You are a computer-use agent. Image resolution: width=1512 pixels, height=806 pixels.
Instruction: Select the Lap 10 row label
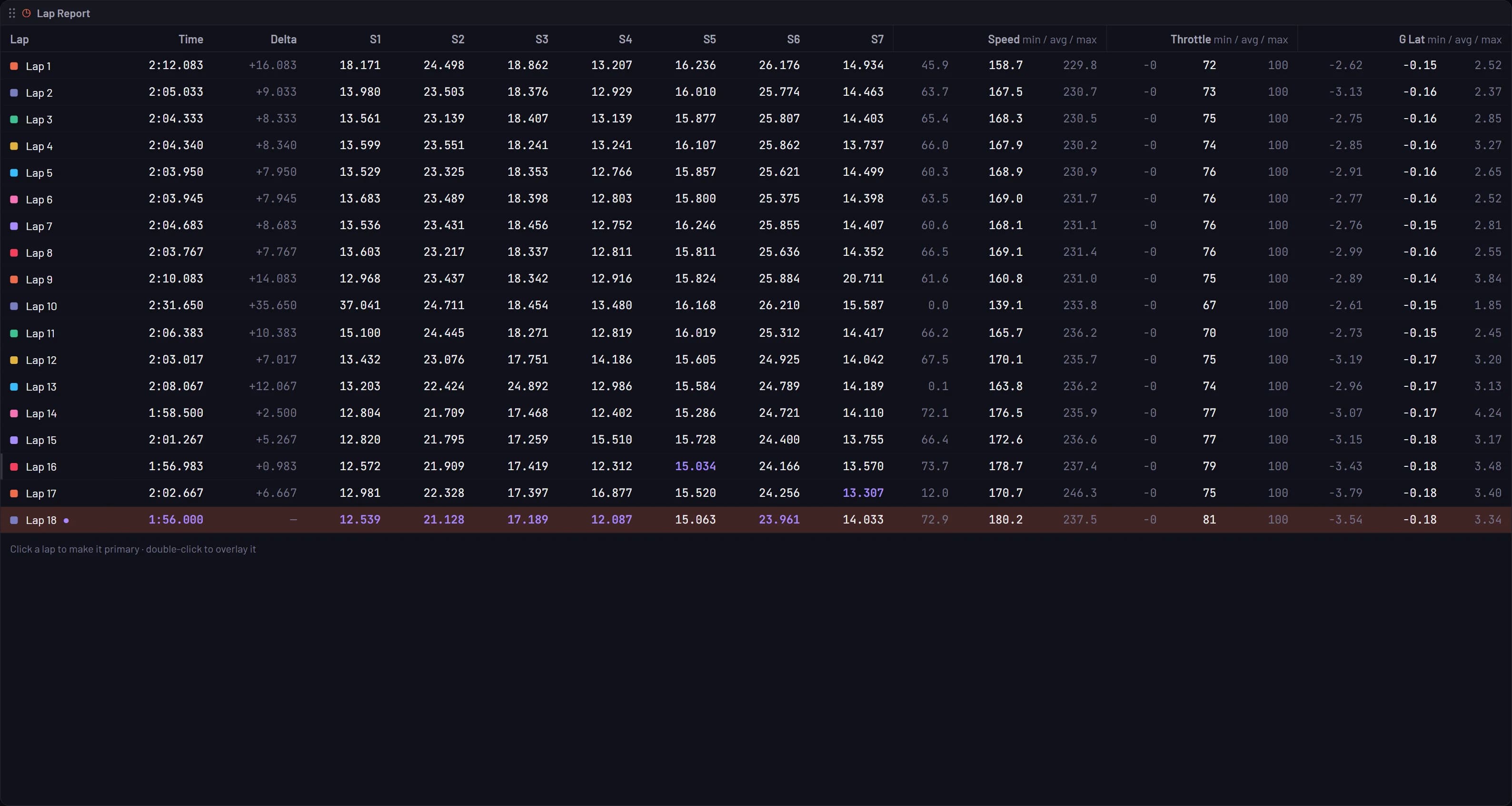pos(41,307)
